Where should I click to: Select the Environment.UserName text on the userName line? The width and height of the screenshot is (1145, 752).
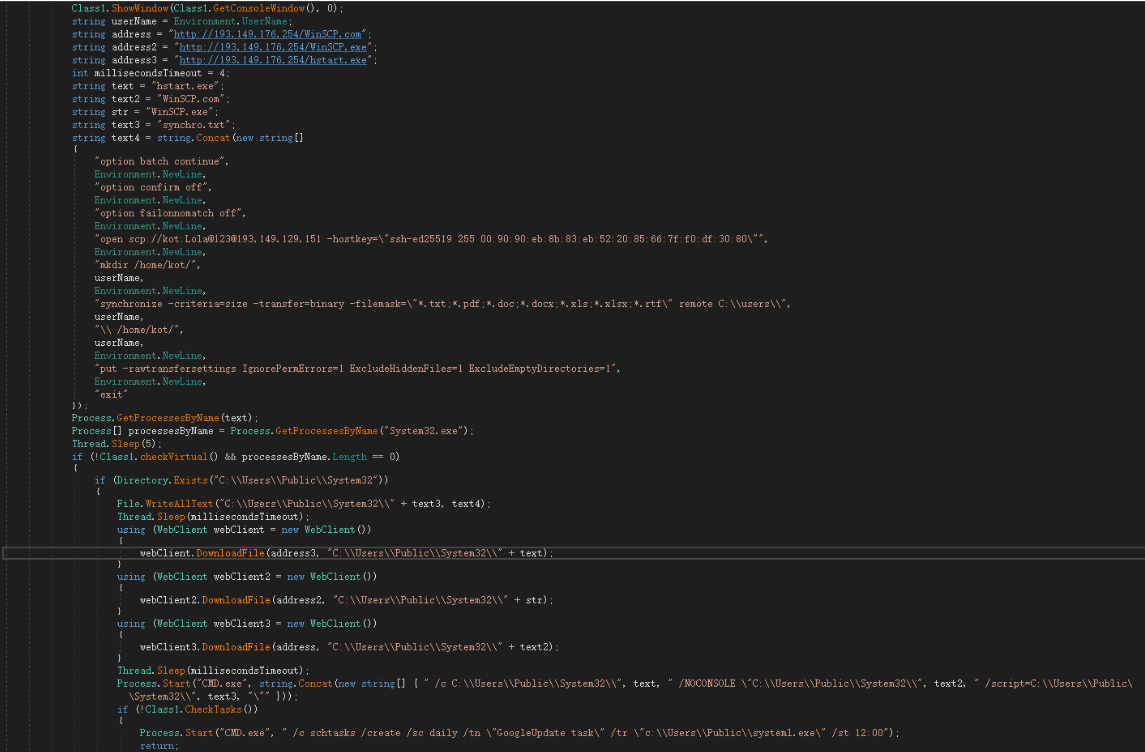232,21
